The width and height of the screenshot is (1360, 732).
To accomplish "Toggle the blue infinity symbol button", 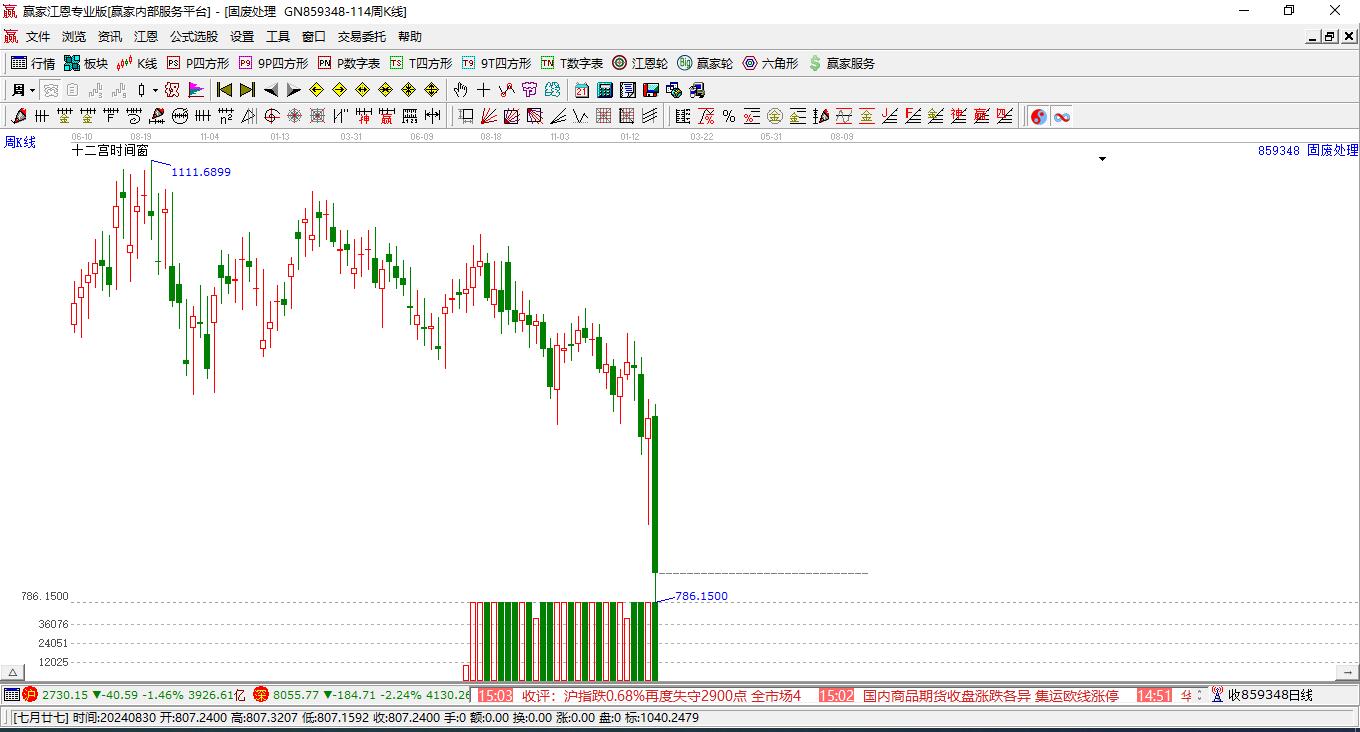I will 1061,116.
